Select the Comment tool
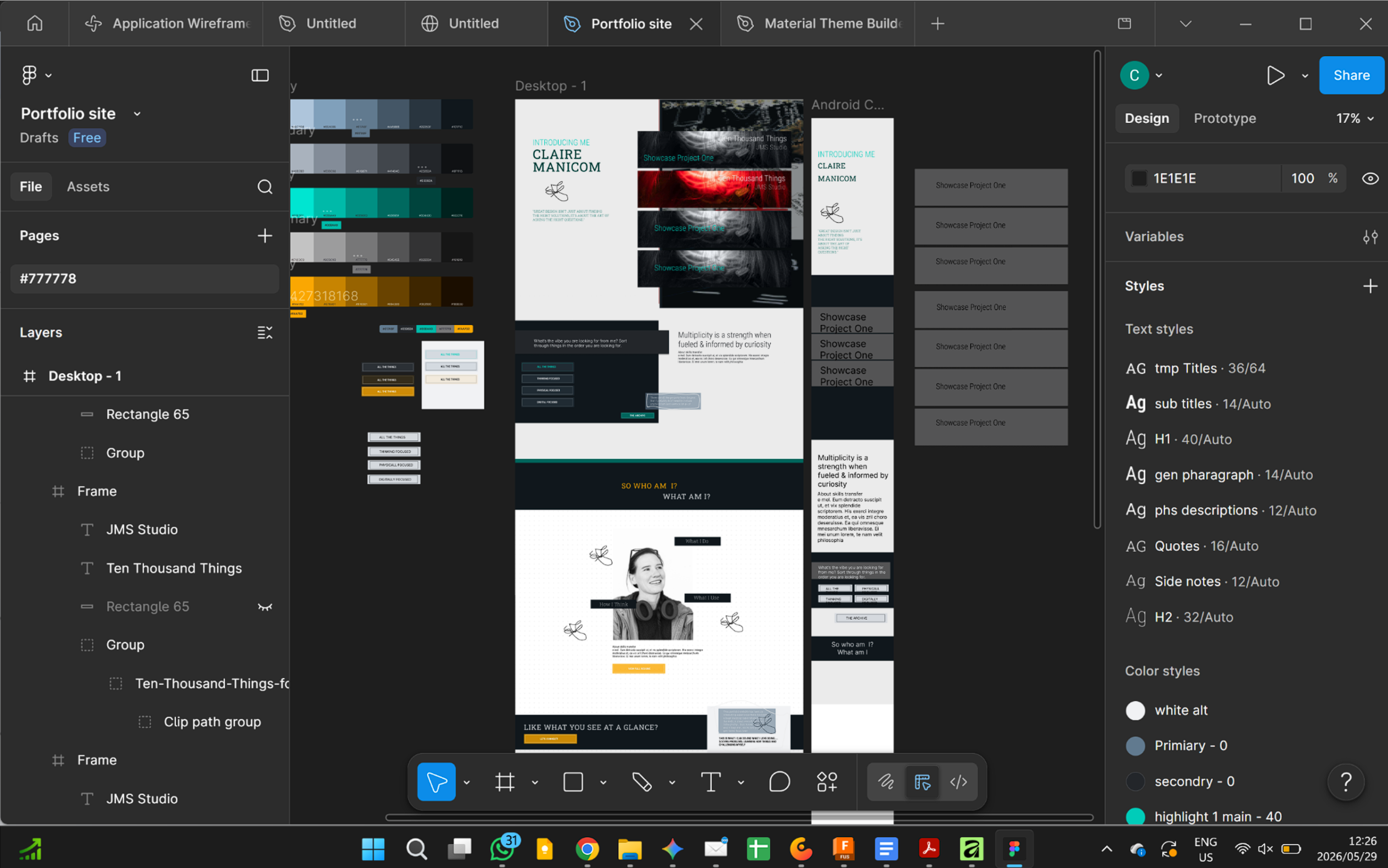 pos(780,782)
